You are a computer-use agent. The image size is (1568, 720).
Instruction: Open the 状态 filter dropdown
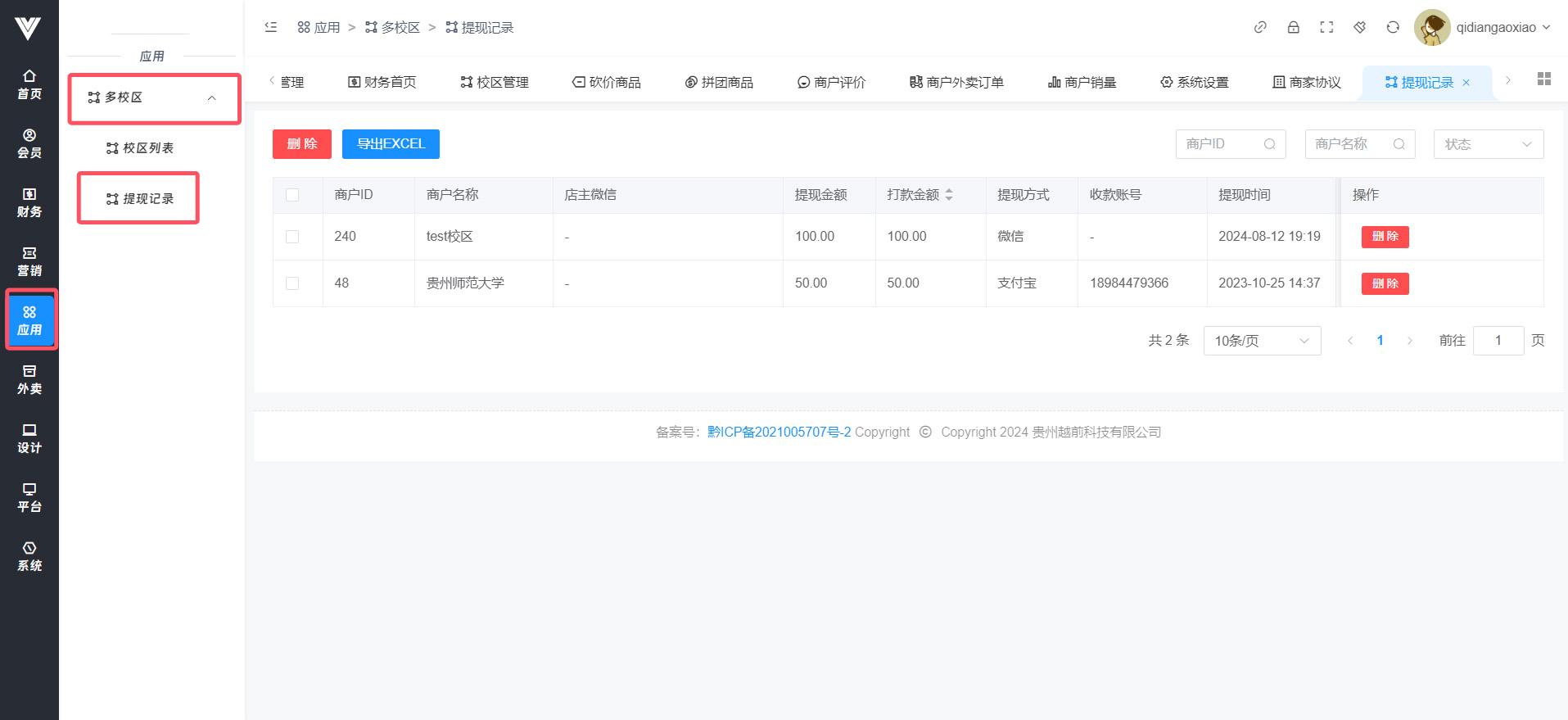coord(1488,144)
